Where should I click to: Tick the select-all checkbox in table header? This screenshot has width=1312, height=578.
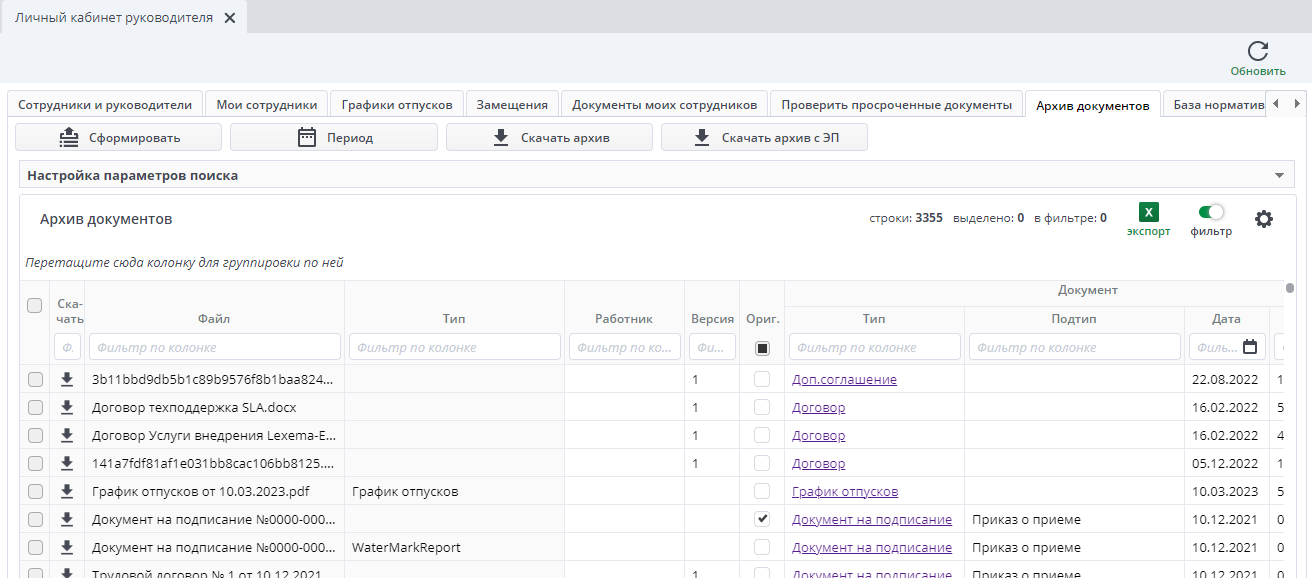coord(35,305)
